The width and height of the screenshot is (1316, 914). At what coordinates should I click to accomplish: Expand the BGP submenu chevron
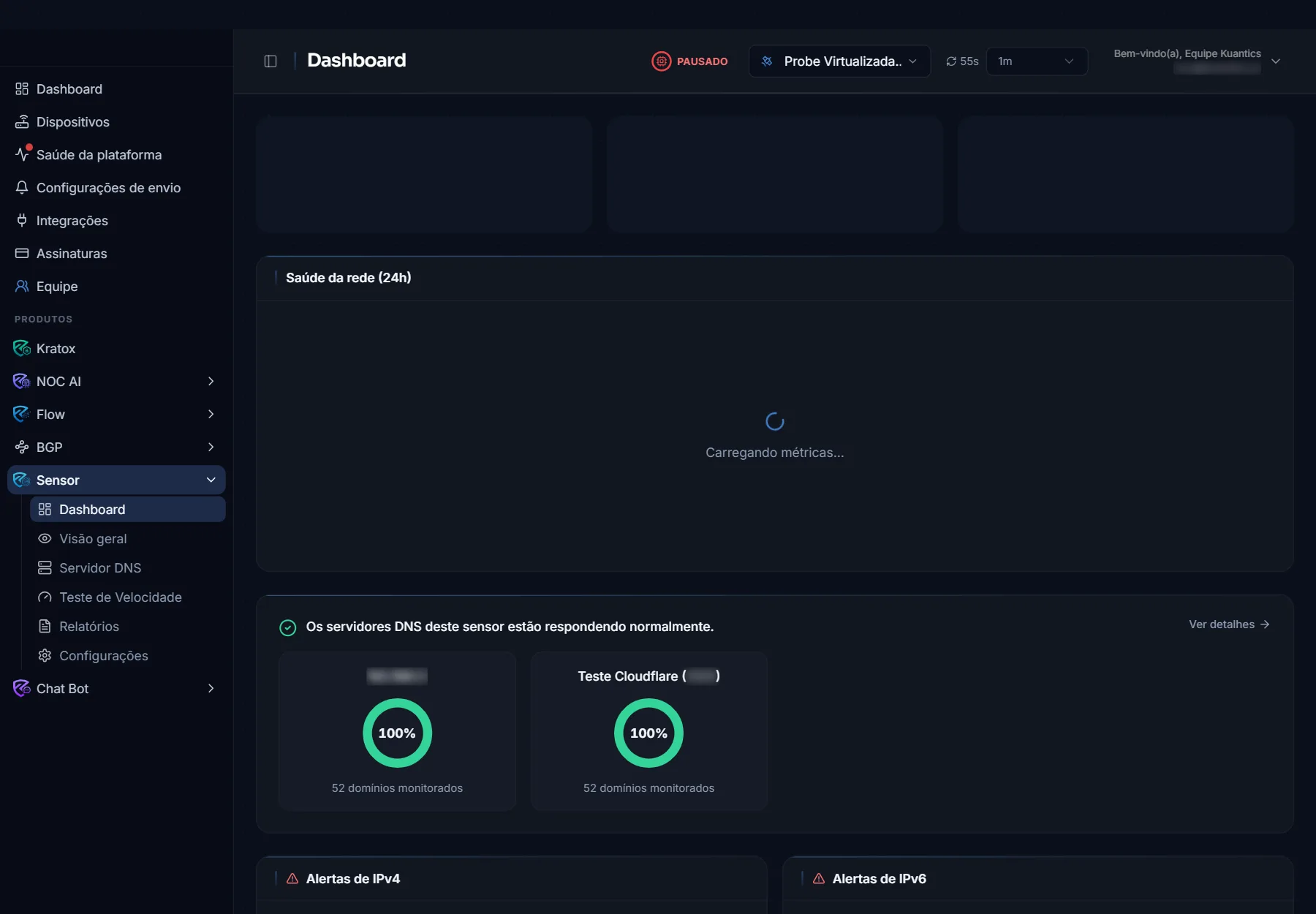(211, 447)
